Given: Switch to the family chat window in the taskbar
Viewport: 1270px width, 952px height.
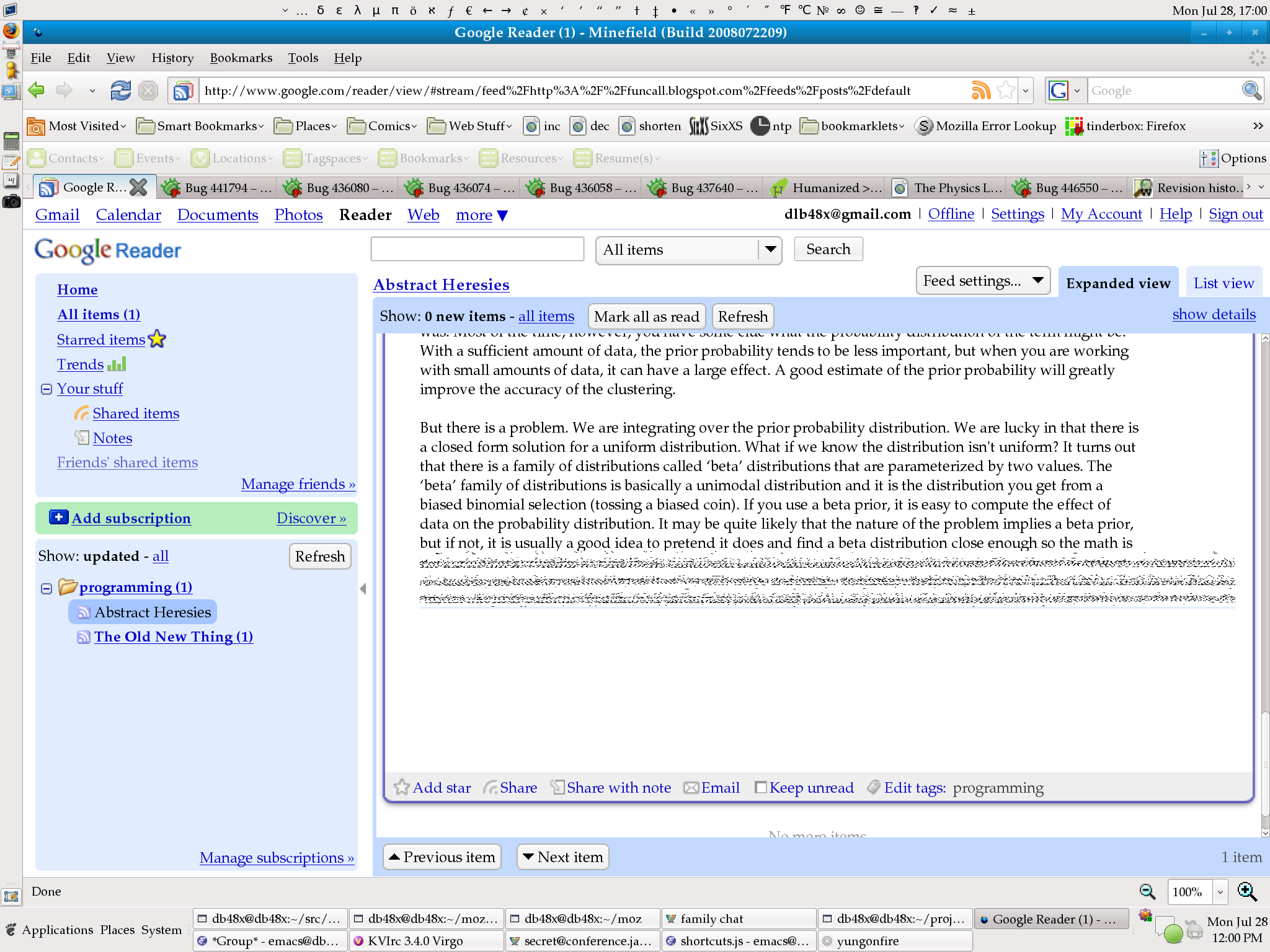Looking at the screenshot, I should click(x=738, y=919).
